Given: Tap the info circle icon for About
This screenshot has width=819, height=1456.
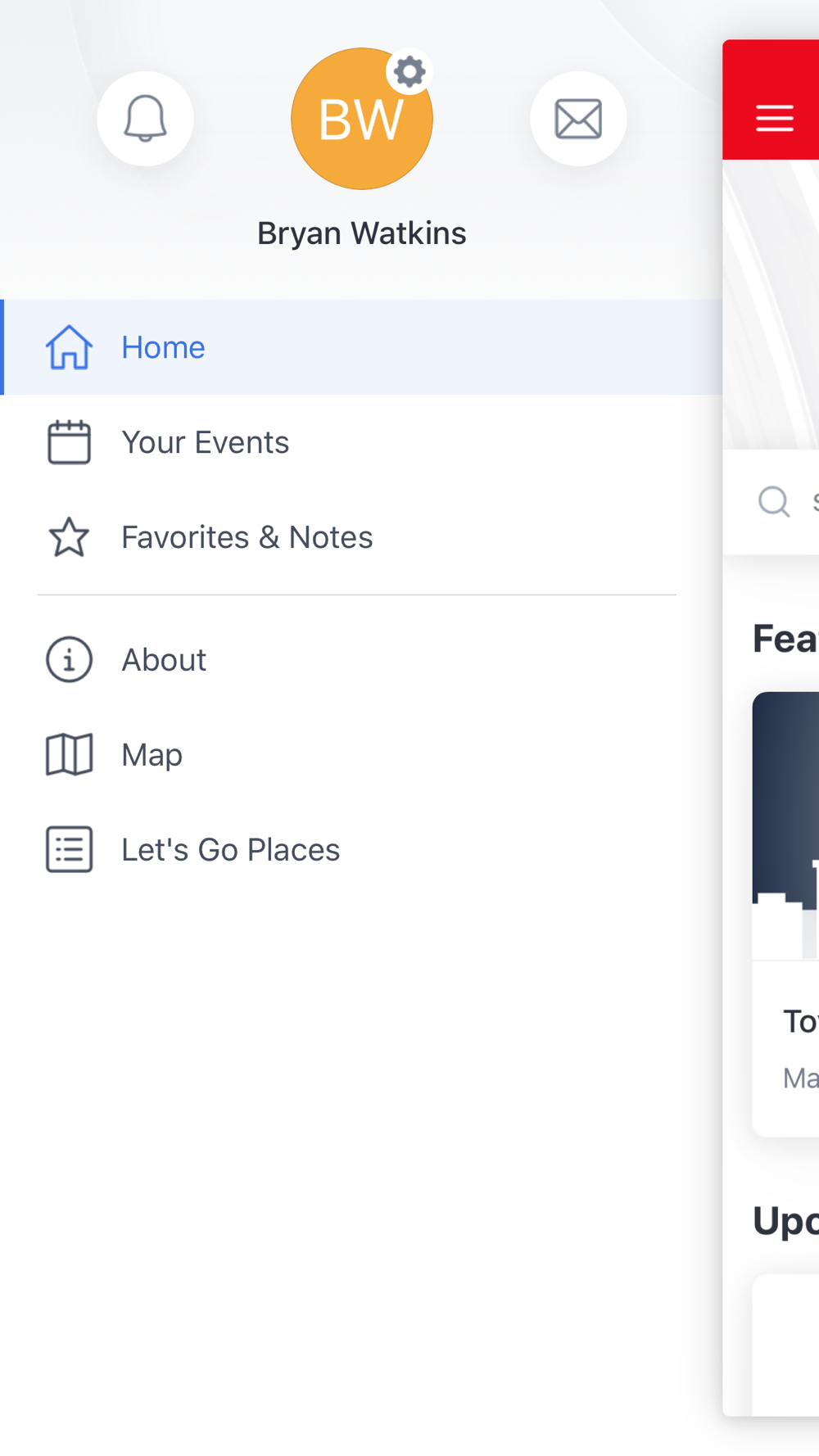Looking at the screenshot, I should coord(69,659).
